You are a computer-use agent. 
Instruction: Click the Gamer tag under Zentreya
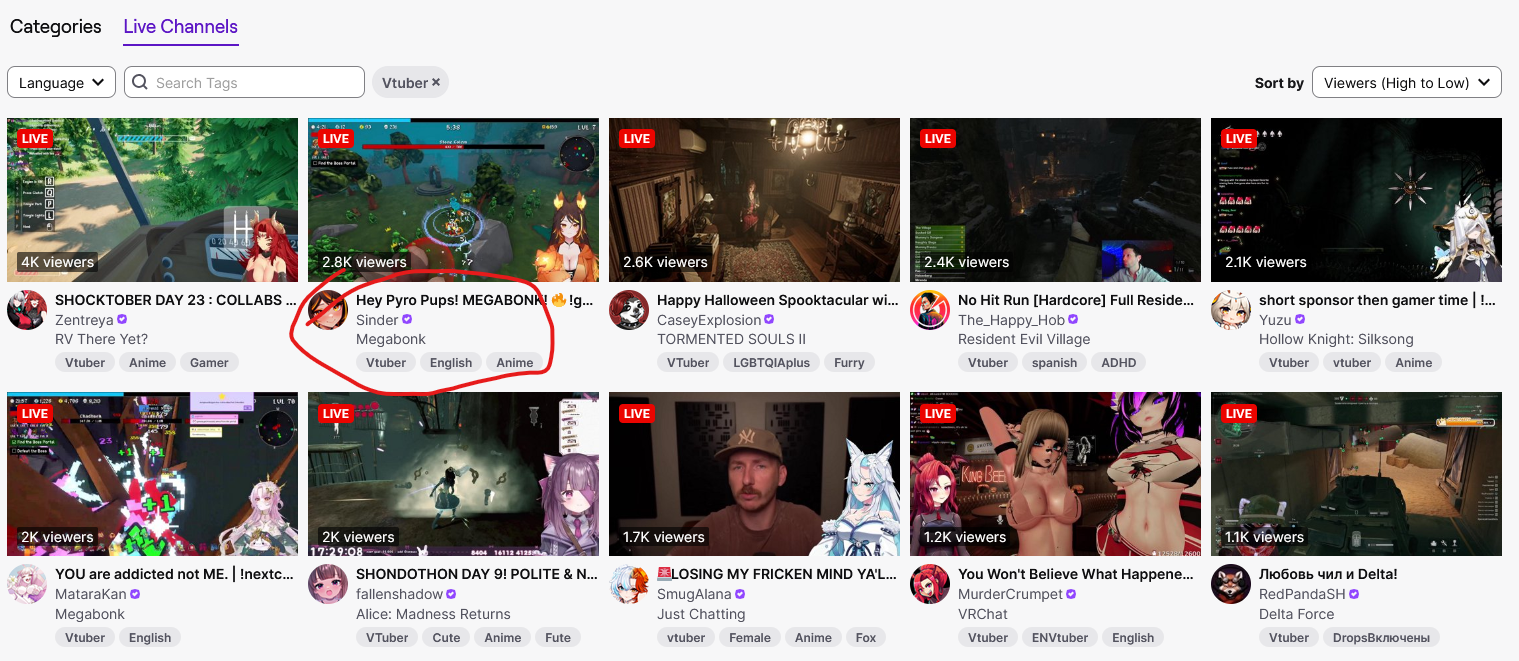tap(210, 363)
